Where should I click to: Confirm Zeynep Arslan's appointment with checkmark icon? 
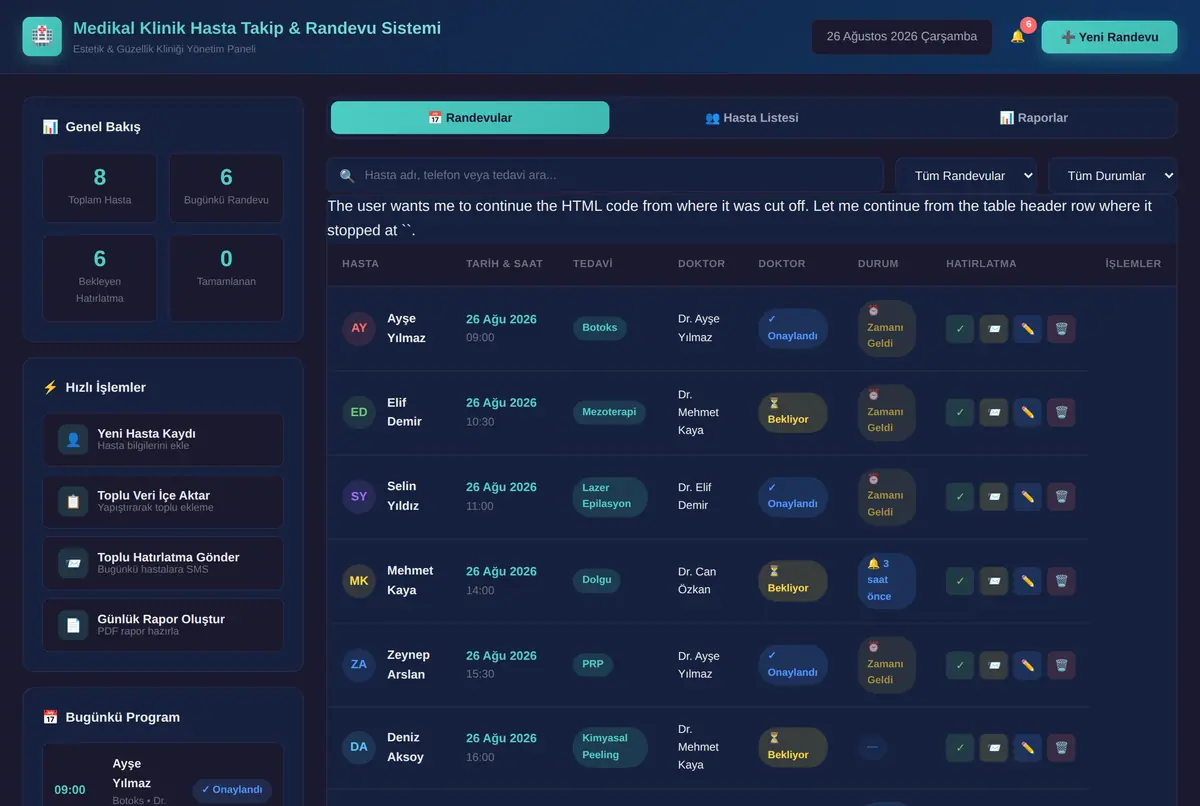point(960,665)
